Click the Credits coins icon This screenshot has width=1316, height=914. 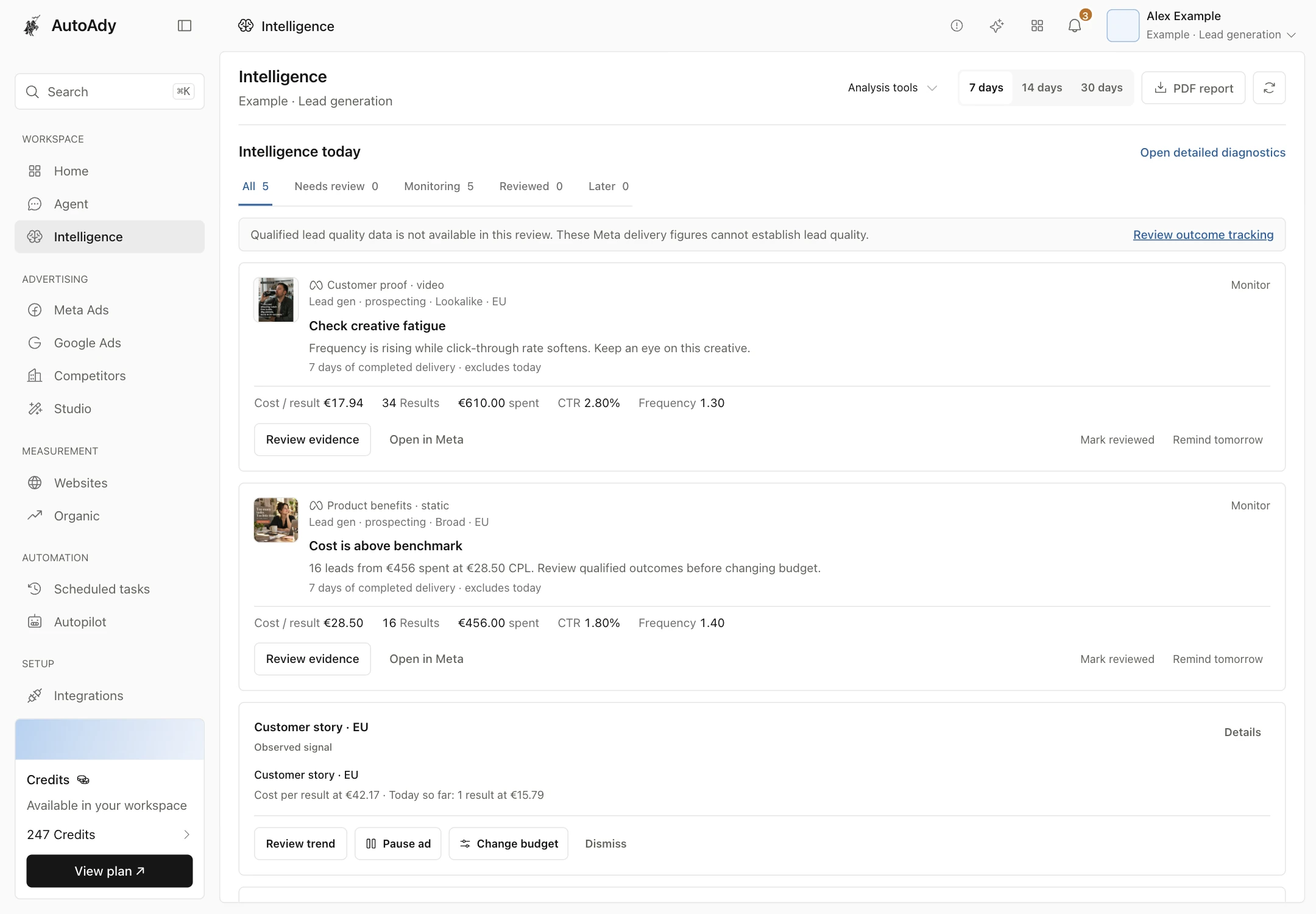[83, 779]
